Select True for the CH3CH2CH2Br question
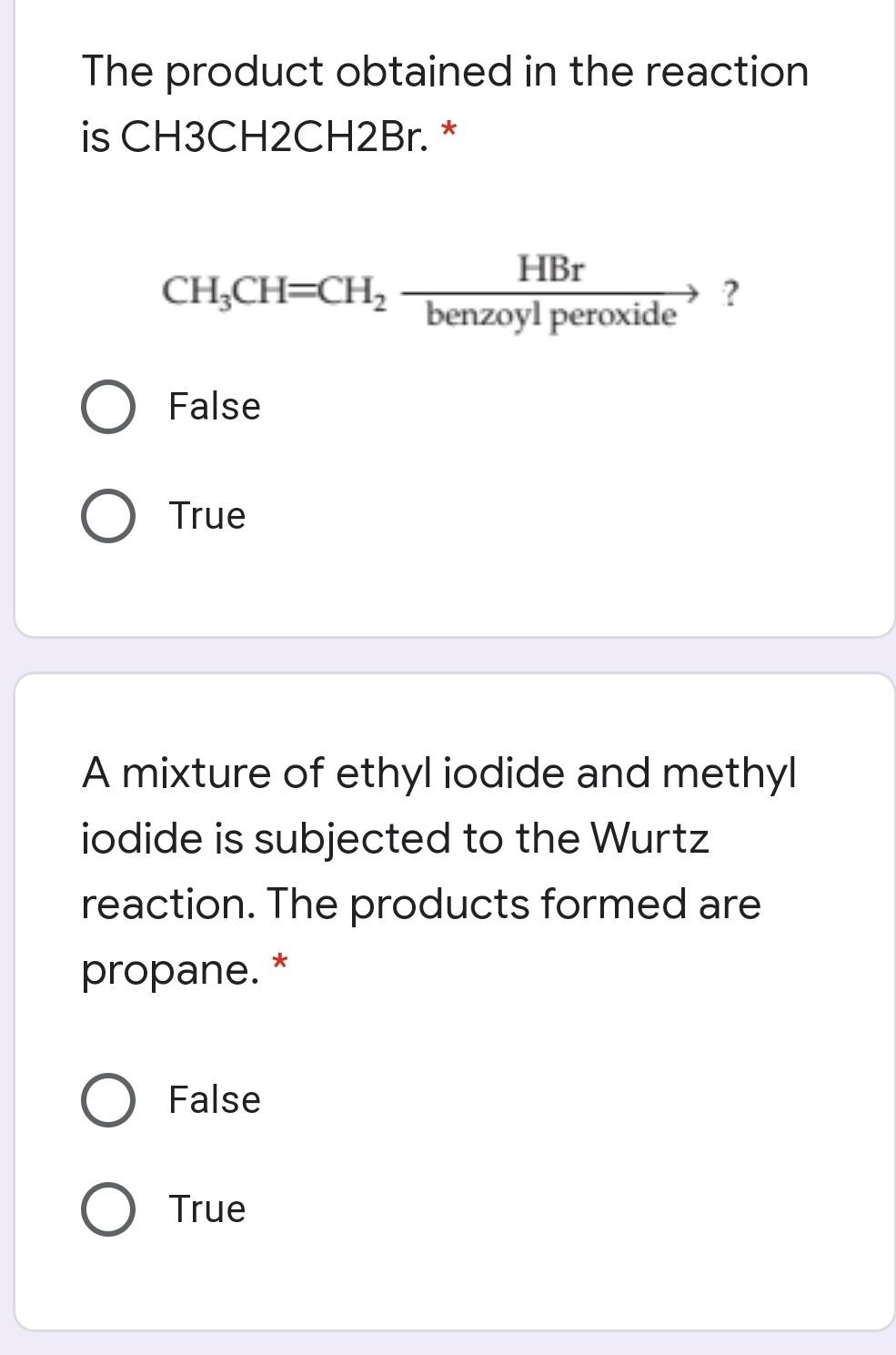The height and width of the screenshot is (1355, 896). [109, 515]
